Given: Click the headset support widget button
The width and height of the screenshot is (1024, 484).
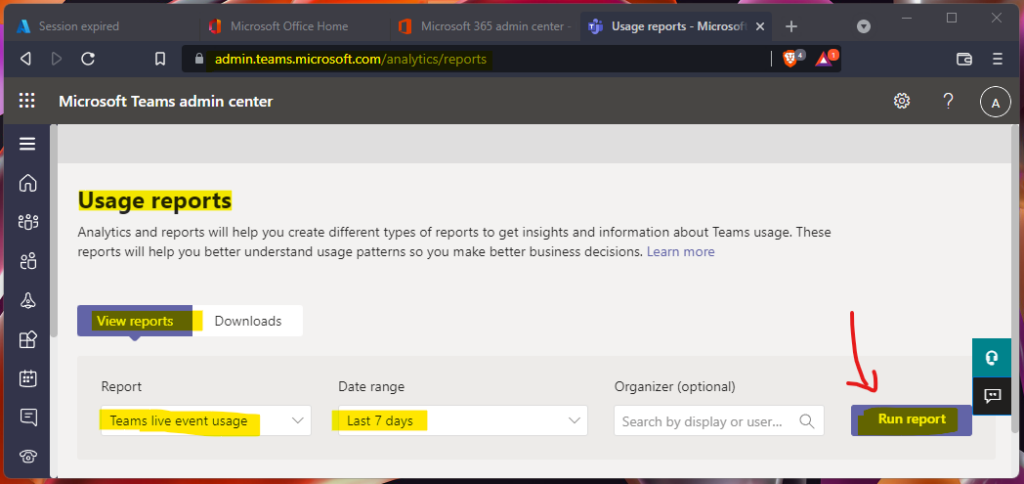Looking at the screenshot, I should coord(992,358).
